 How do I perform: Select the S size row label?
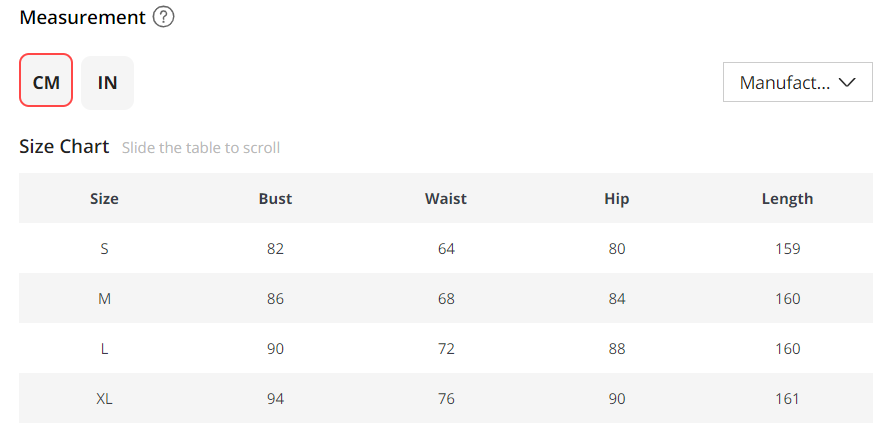(x=104, y=248)
